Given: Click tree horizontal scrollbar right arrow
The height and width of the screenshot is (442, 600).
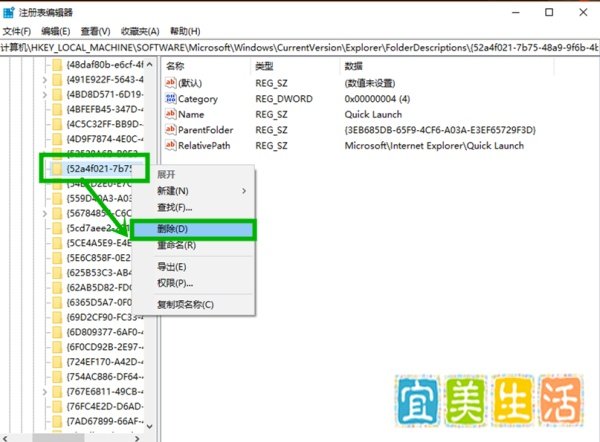Looking at the screenshot, I should 137,438.
